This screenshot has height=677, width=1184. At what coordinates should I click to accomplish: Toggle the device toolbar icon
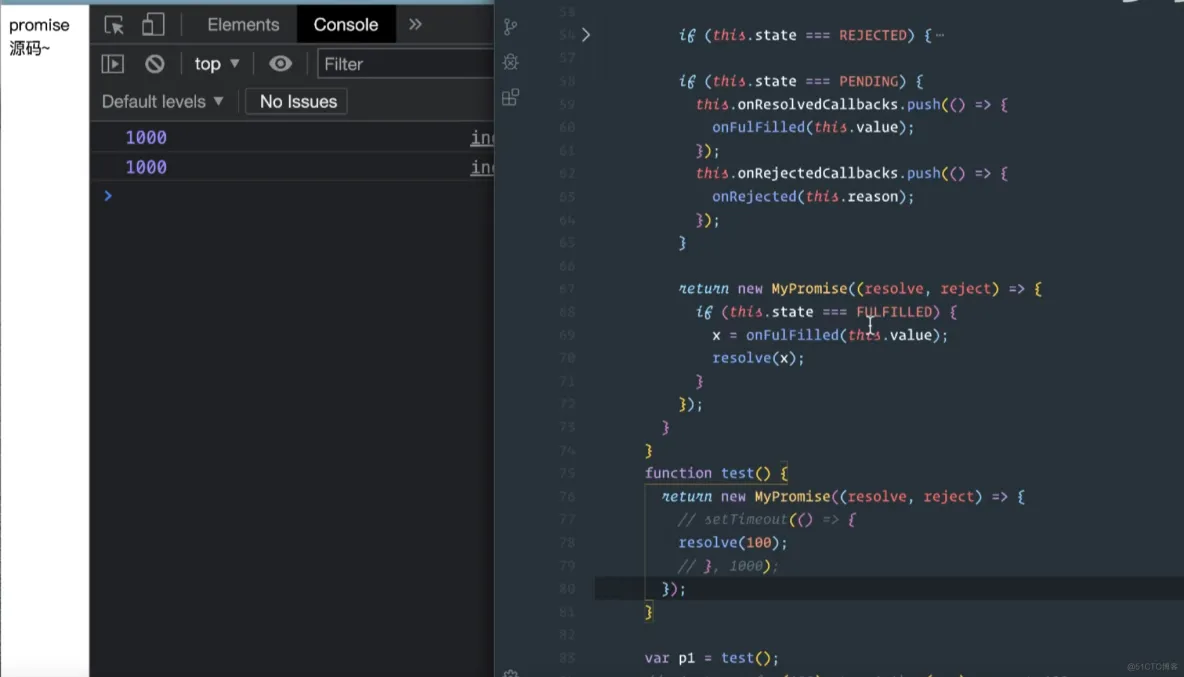(153, 24)
